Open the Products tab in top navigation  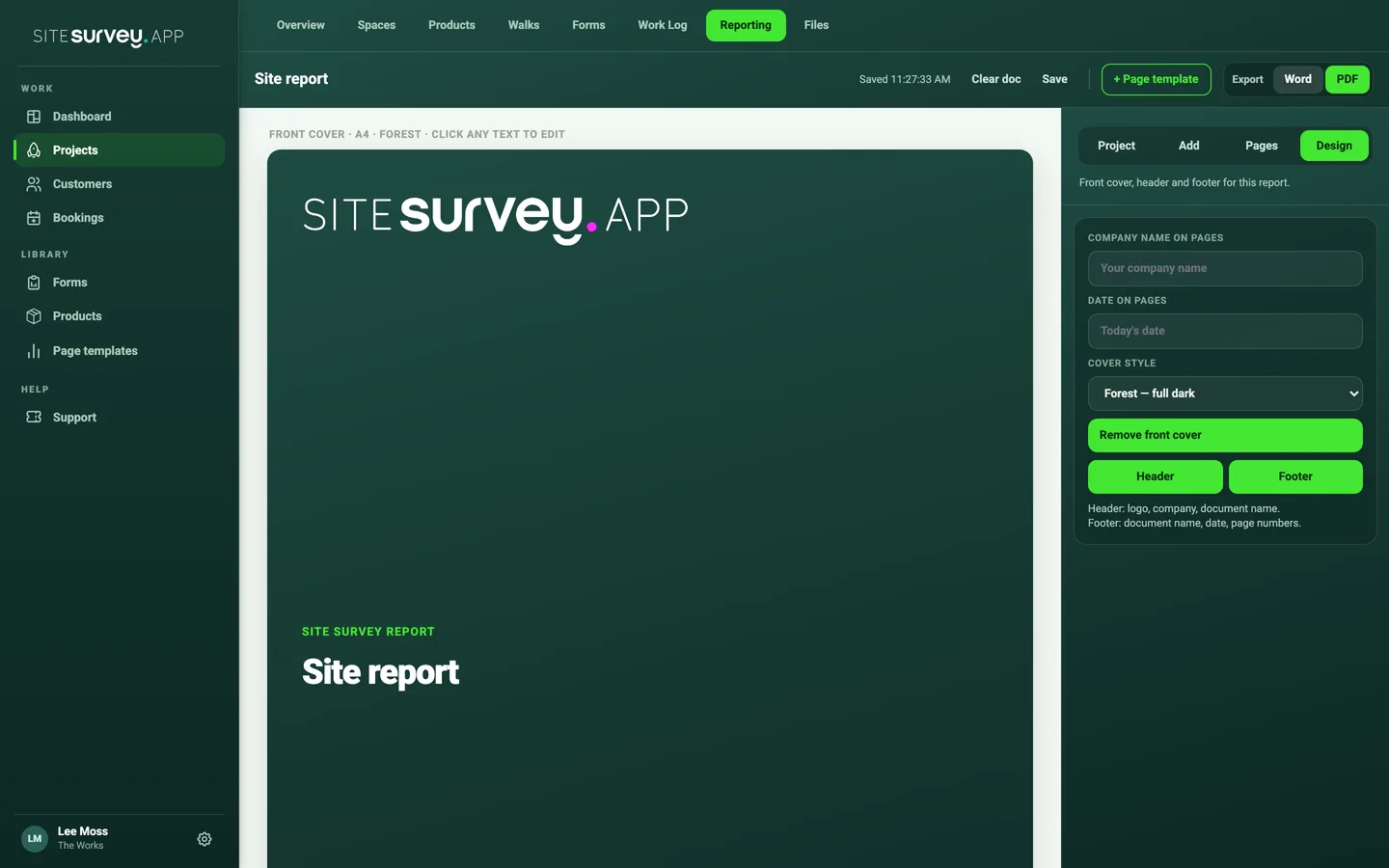(x=451, y=25)
